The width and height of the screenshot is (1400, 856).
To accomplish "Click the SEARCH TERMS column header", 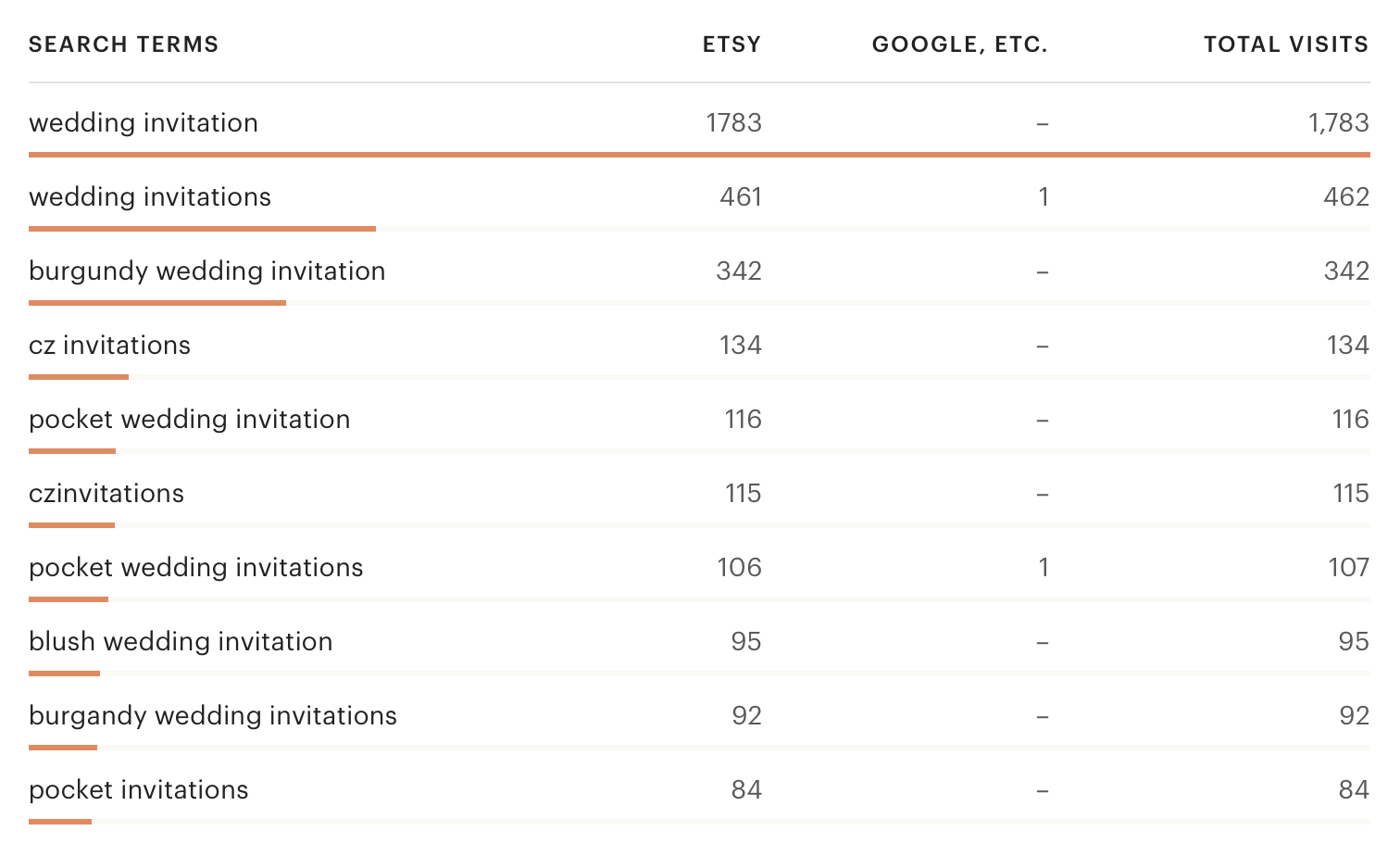I will click(x=123, y=44).
